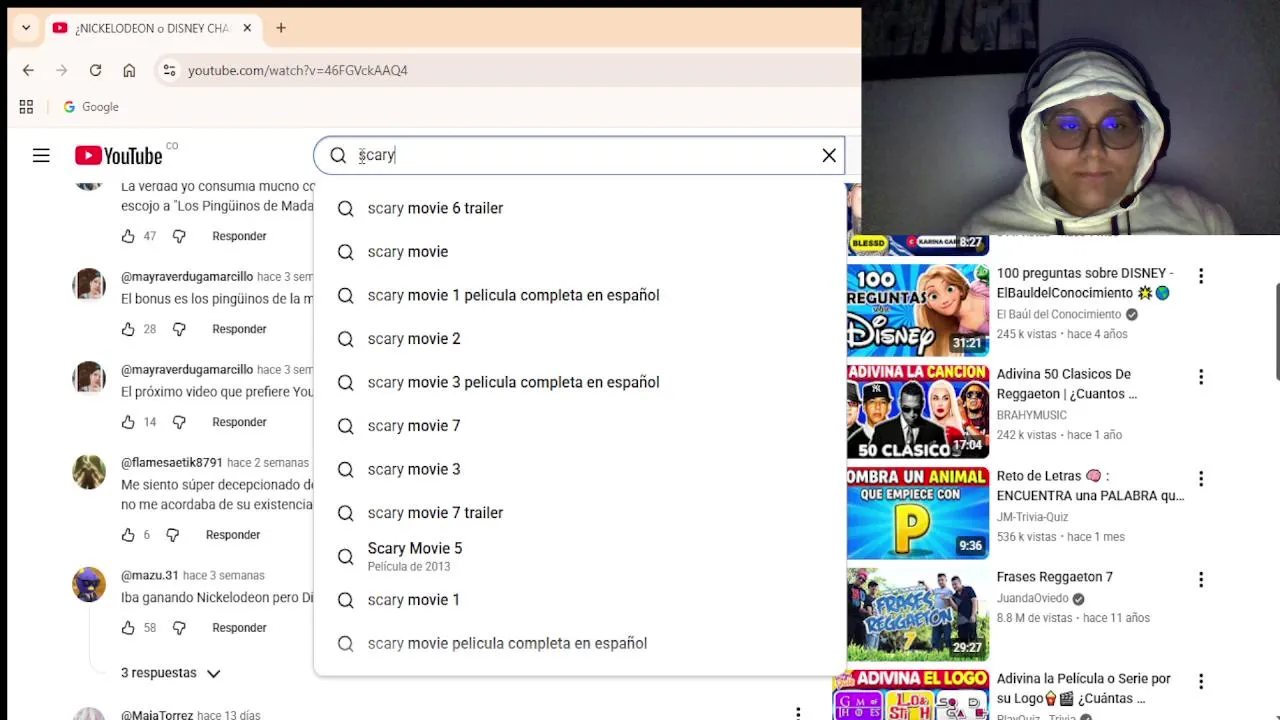1280x720 pixels.
Task: Click the browser forward arrow
Action: 62,70
